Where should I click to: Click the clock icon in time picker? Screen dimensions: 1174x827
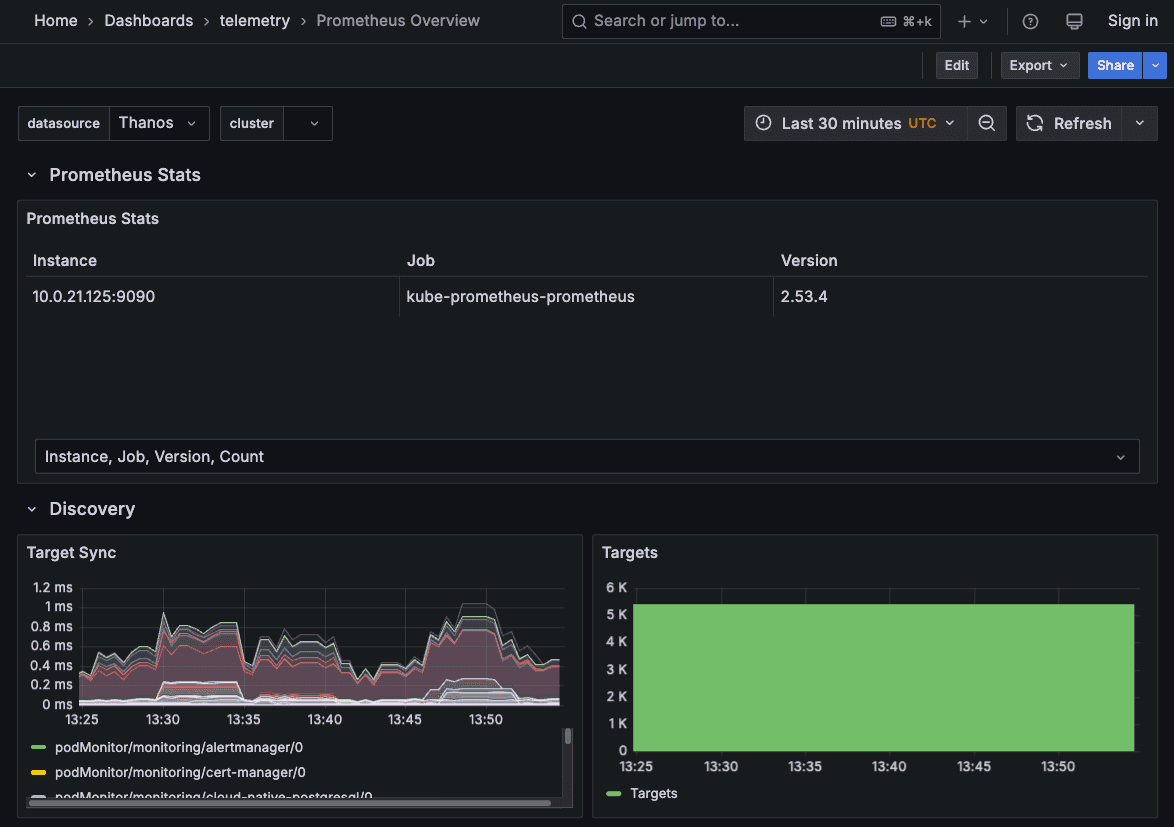[x=763, y=123]
